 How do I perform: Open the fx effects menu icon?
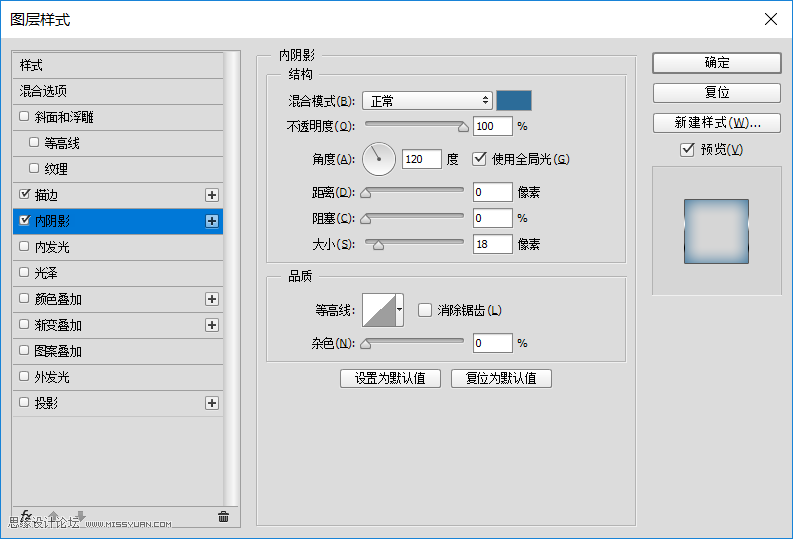click(27, 516)
